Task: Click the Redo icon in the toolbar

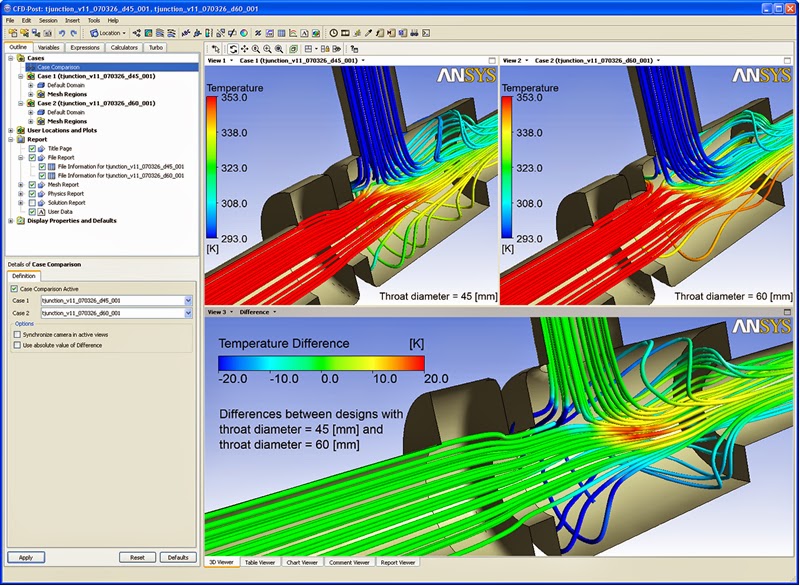Action: 74,33
